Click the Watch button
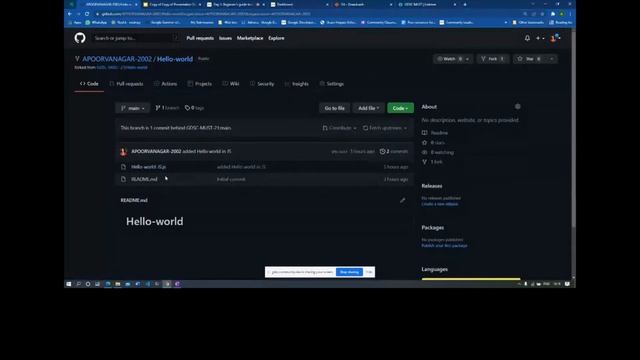The width and height of the screenshot is (640, 360). [448, 59]
